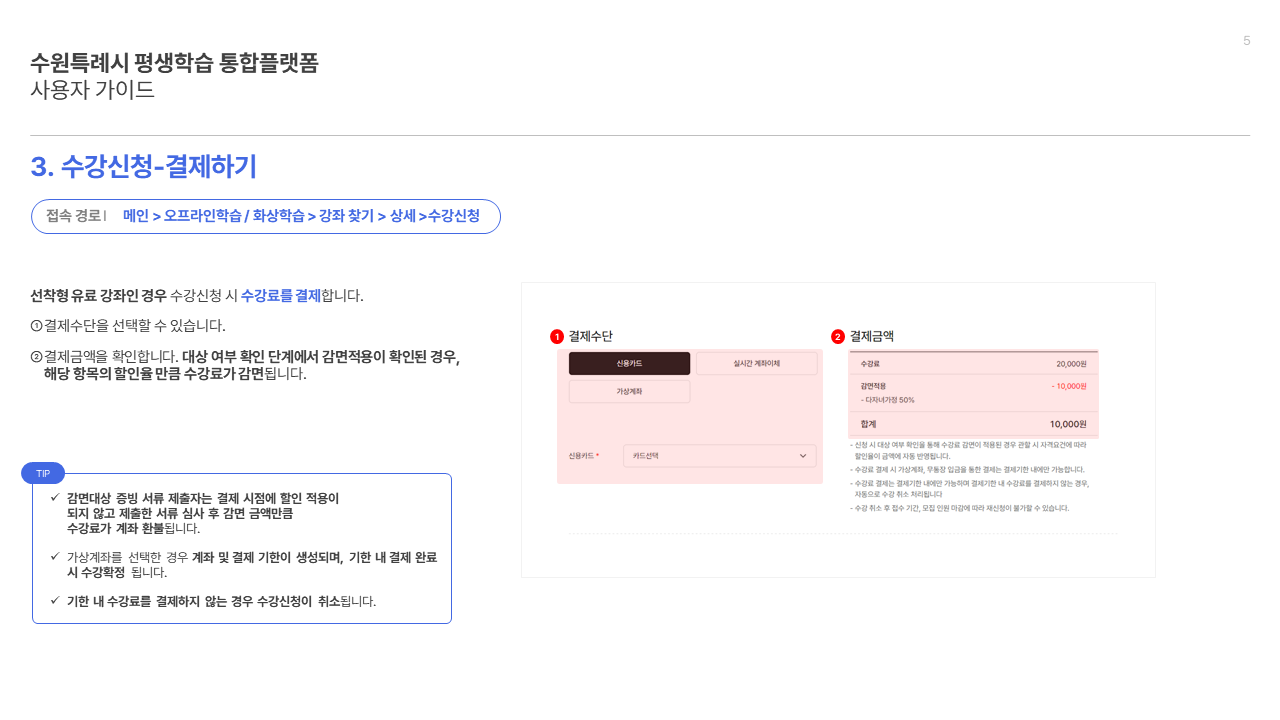Click the blue TIP badge
The width and height of the screenshot is (1280, 720).
(x=43, y=473)
